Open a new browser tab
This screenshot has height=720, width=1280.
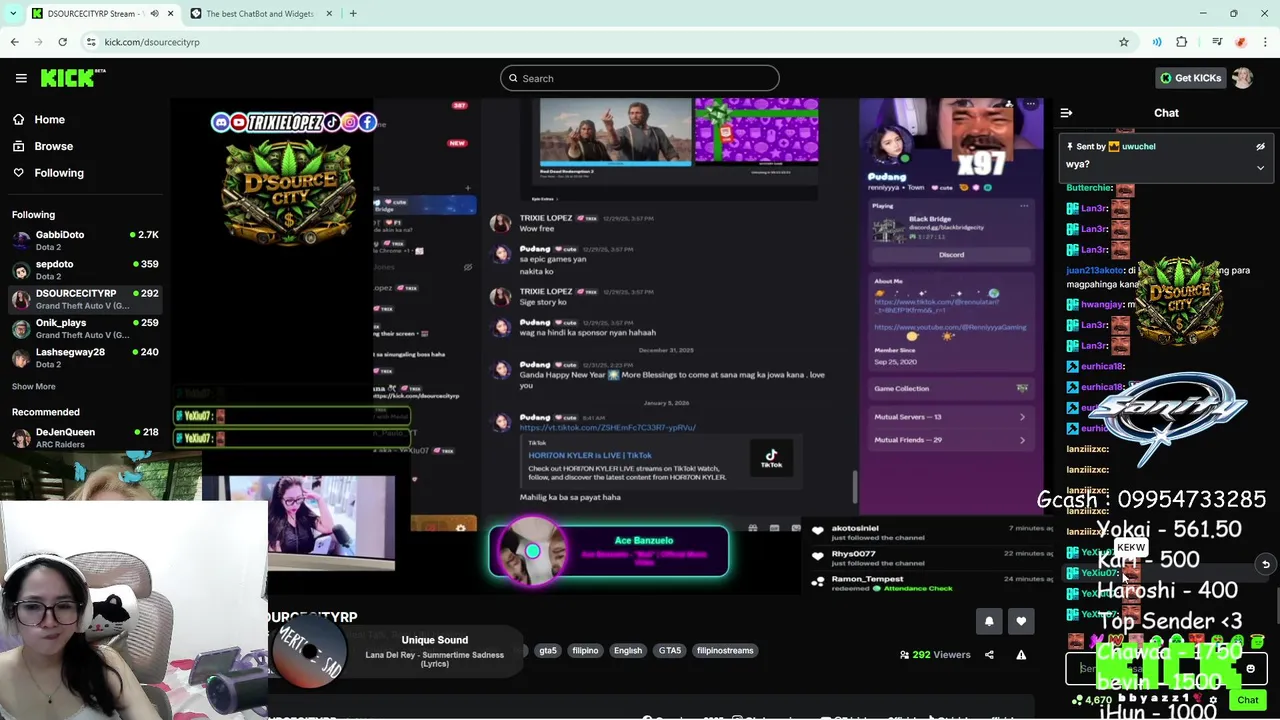click(x=353, y=14)
